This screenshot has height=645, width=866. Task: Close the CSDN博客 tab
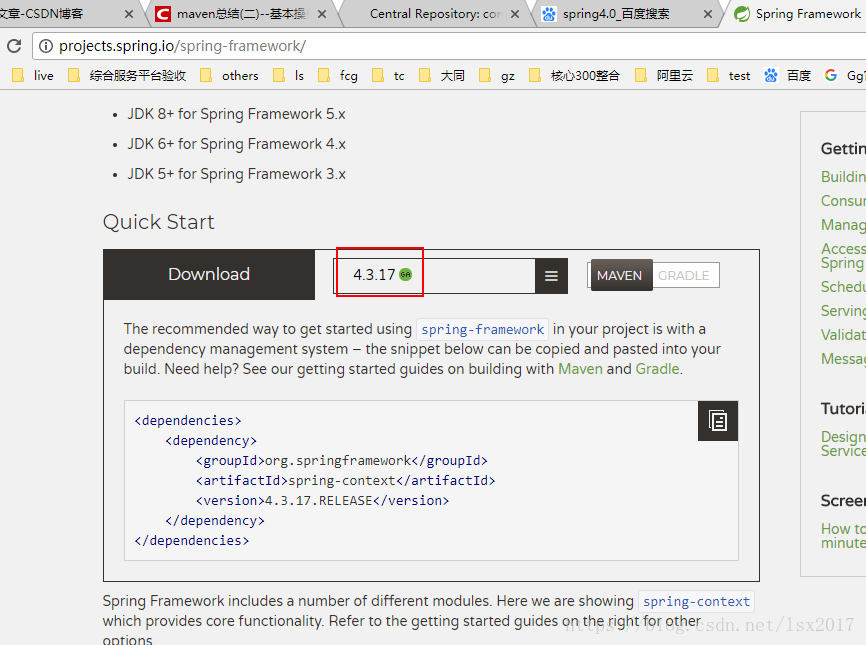[x=129, y=14]
